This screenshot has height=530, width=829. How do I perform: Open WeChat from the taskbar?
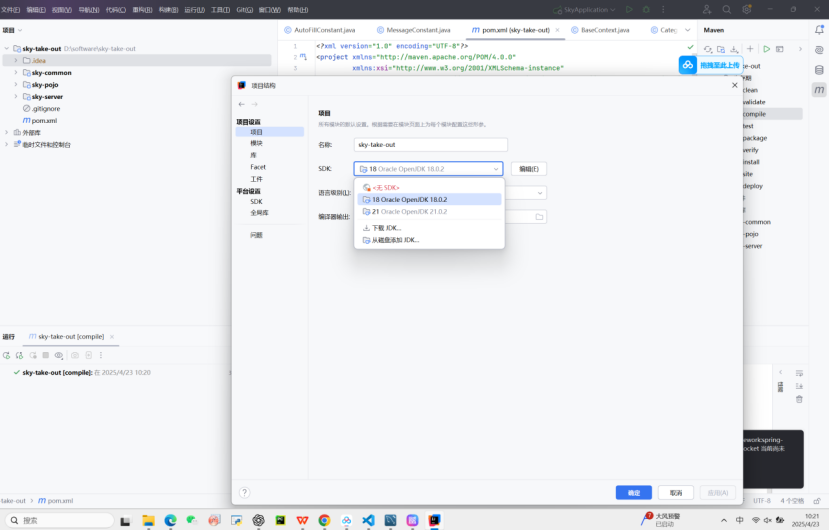[191, 520]
